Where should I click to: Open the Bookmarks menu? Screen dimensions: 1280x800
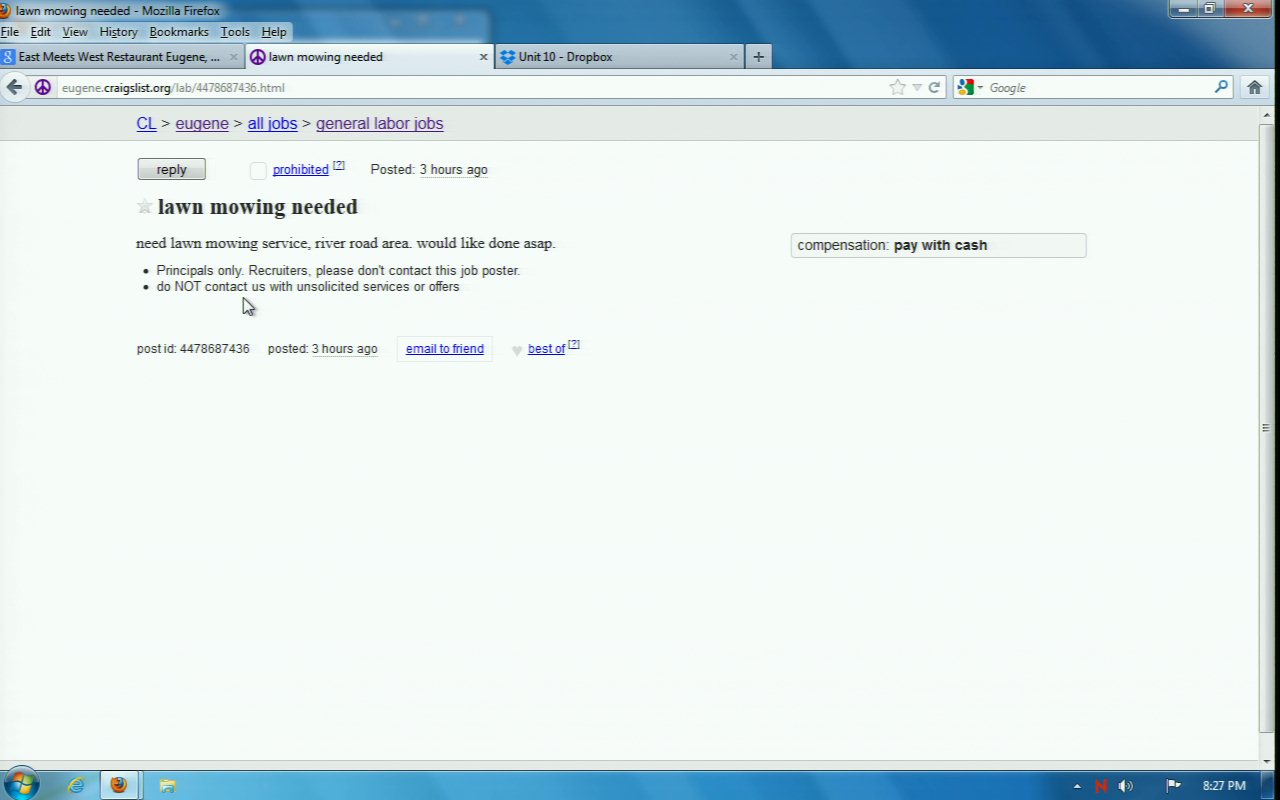[179, 32]
